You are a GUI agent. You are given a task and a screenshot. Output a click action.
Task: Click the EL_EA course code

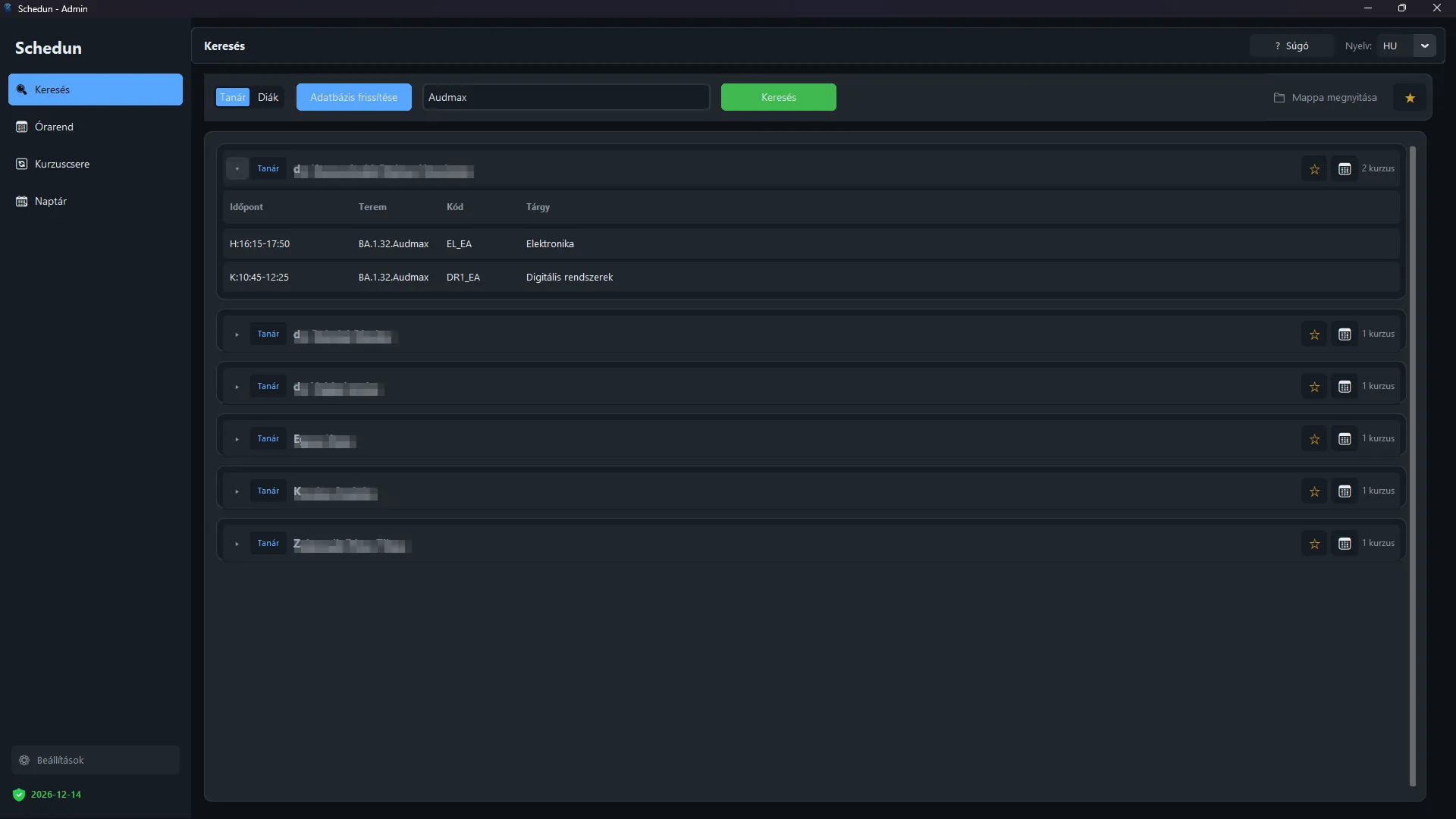click(459, 244)
